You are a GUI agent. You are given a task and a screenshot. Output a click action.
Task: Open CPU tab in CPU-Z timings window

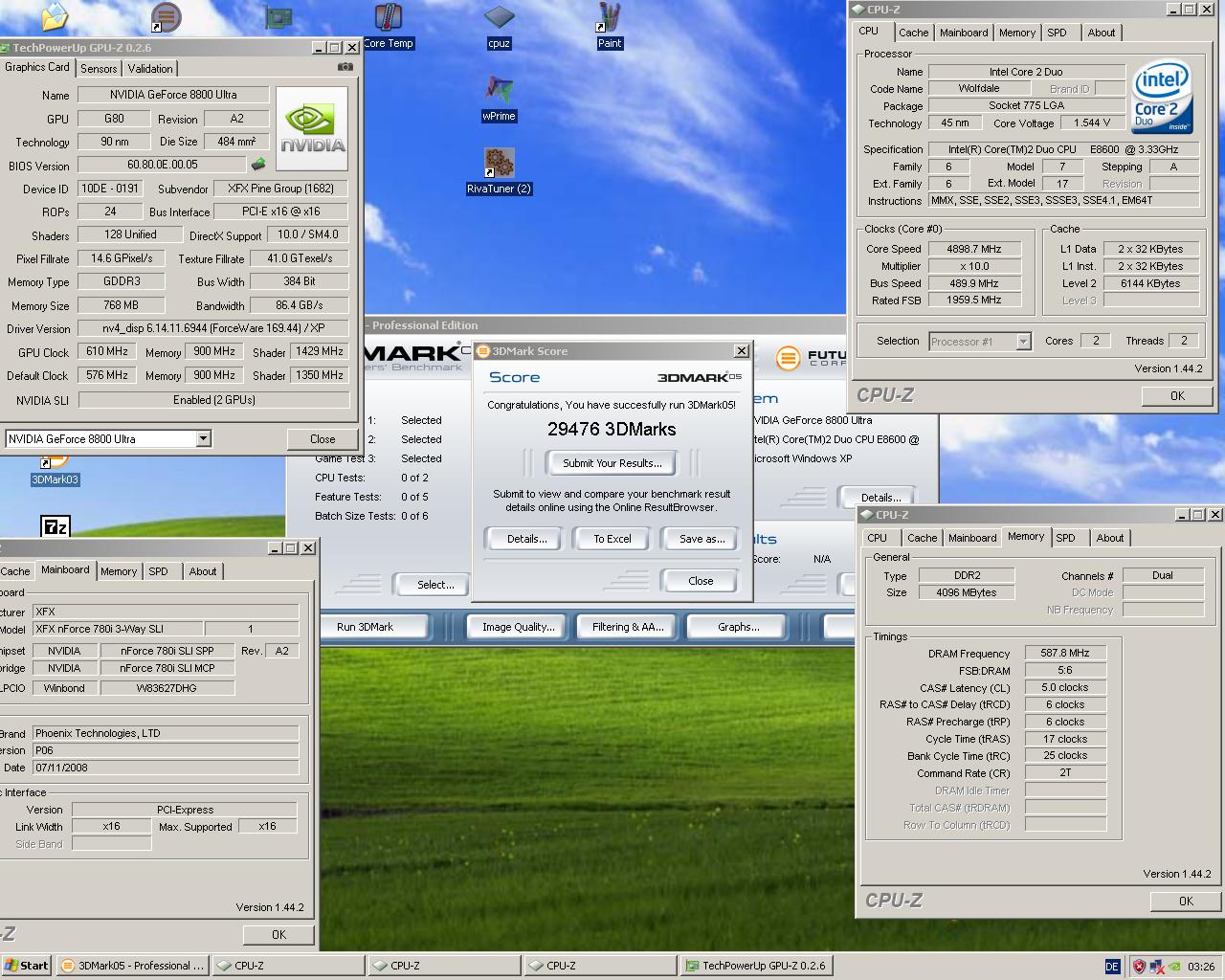(x=878, y=538)
